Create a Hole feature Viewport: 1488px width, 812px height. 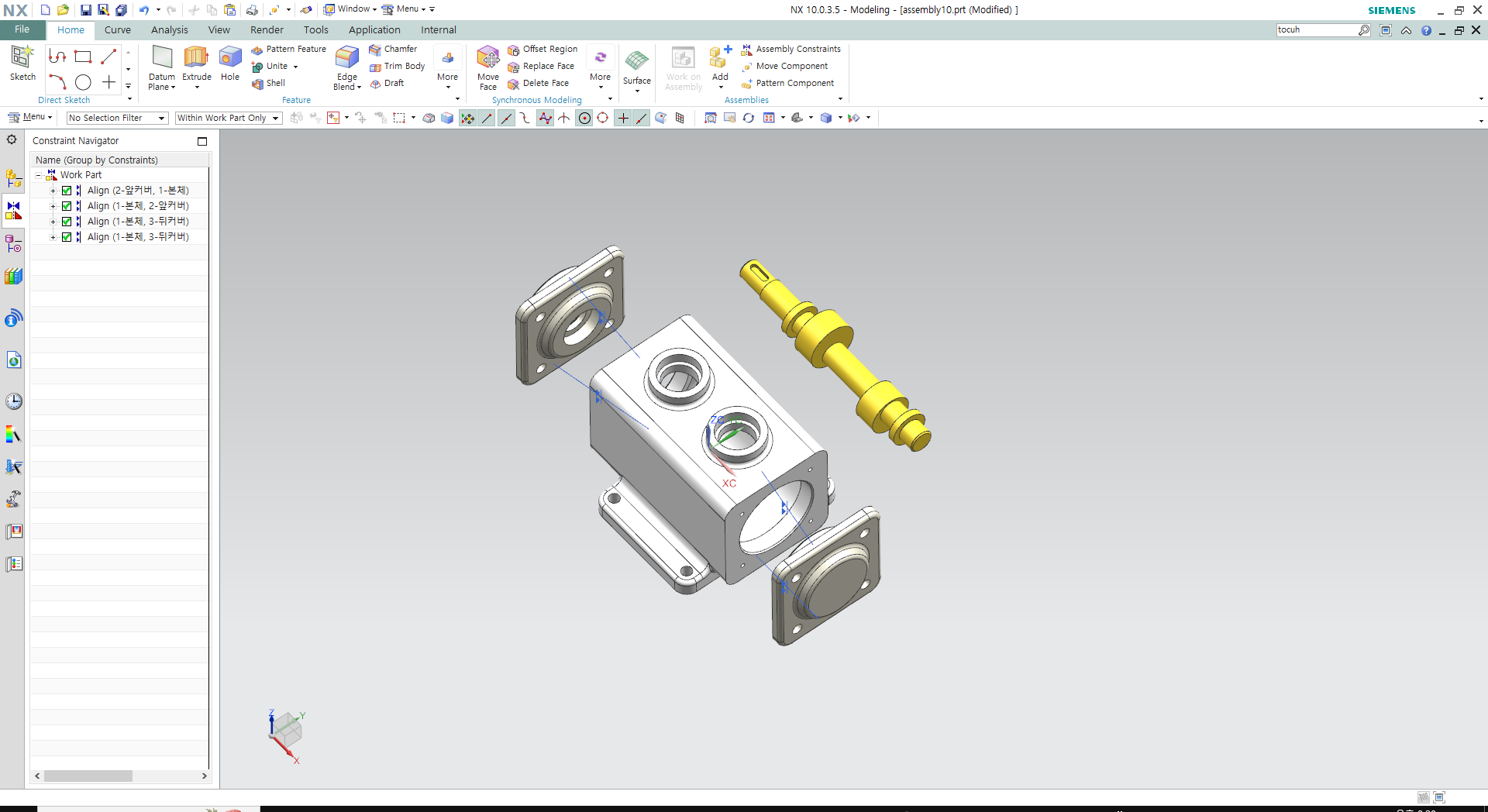click(230, 64)
